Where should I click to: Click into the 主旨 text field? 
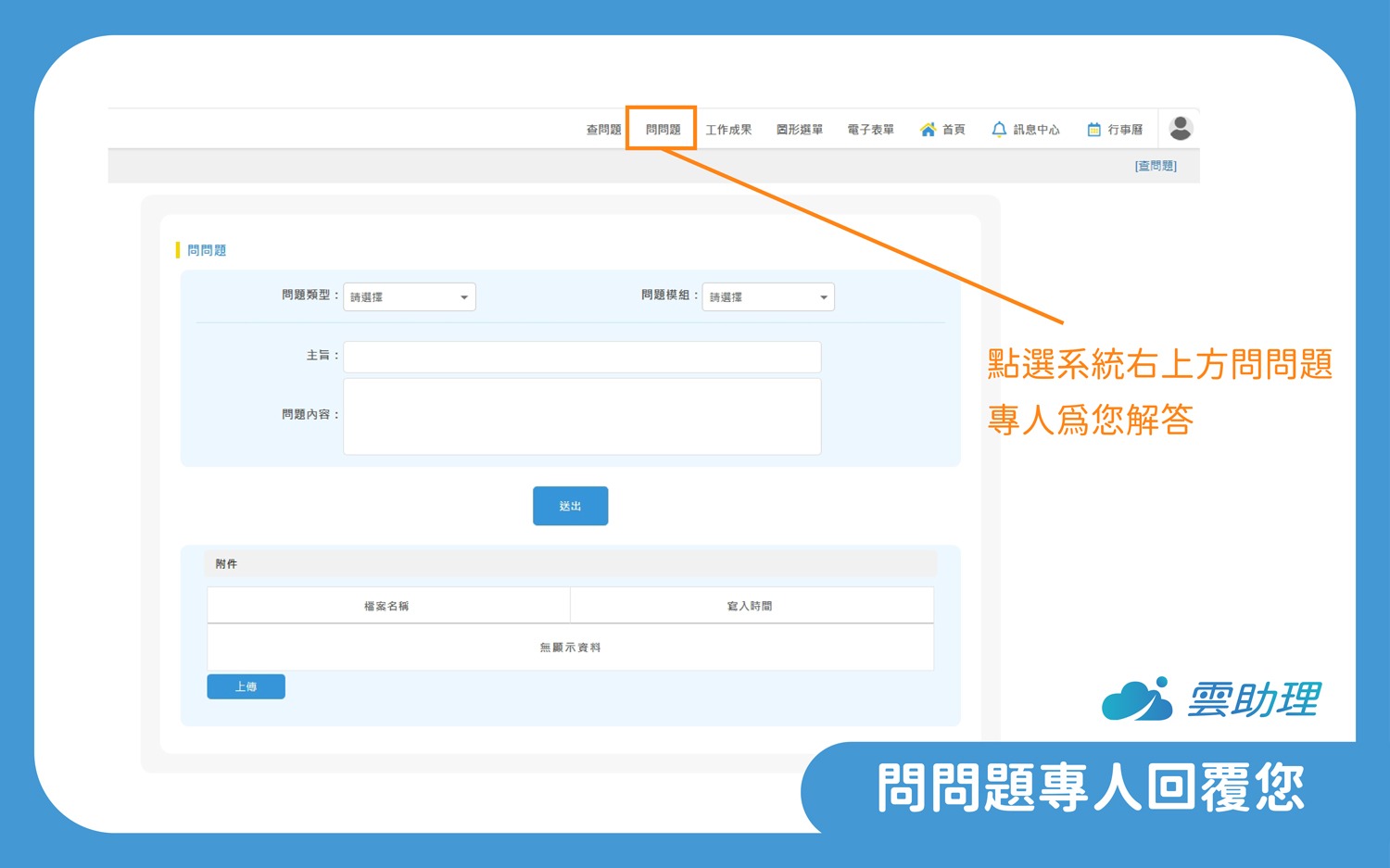pos(582,357)
